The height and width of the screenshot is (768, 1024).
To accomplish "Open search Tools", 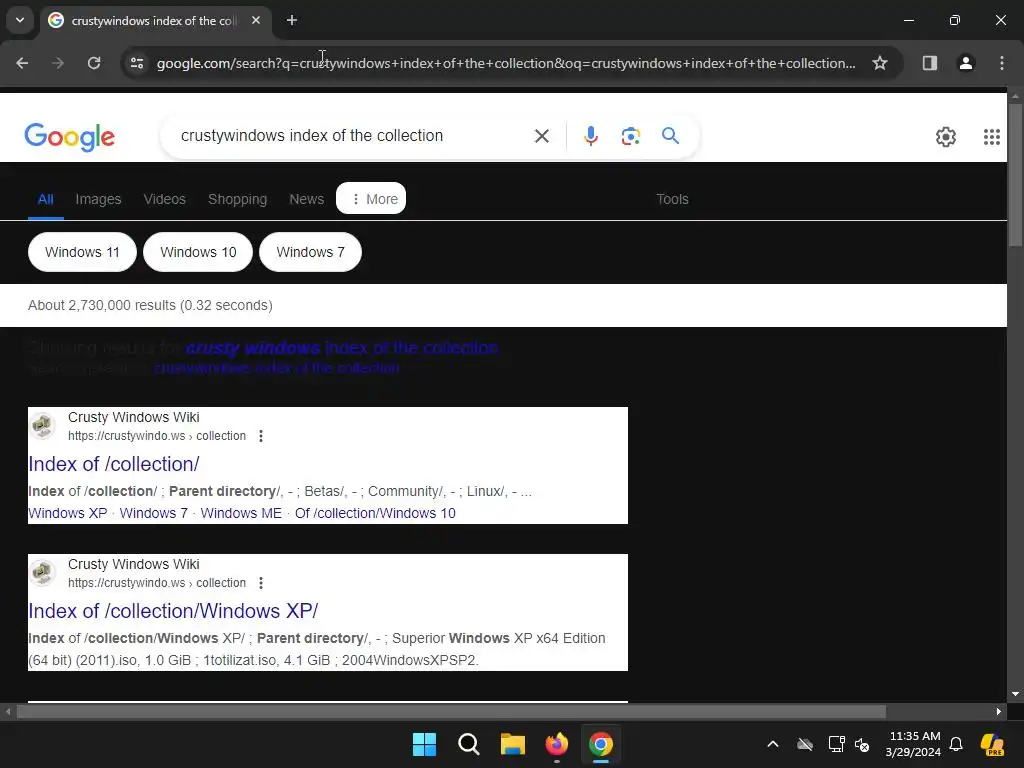I will coord(672,199).
